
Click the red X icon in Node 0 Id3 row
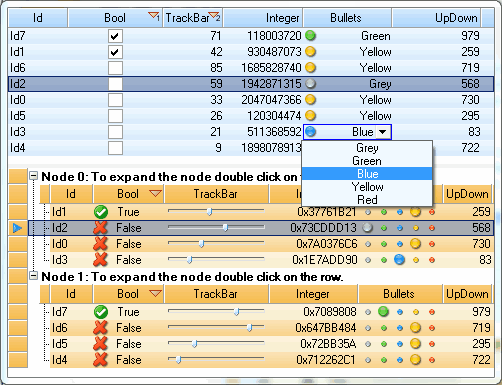[101, 260]
